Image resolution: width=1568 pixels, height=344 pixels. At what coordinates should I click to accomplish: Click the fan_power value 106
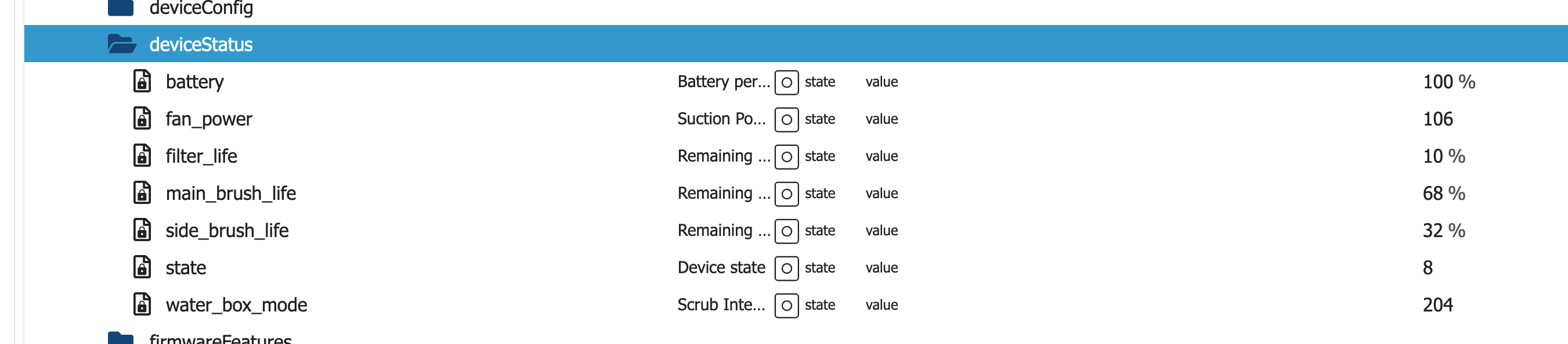click(x=1437, y=119)
